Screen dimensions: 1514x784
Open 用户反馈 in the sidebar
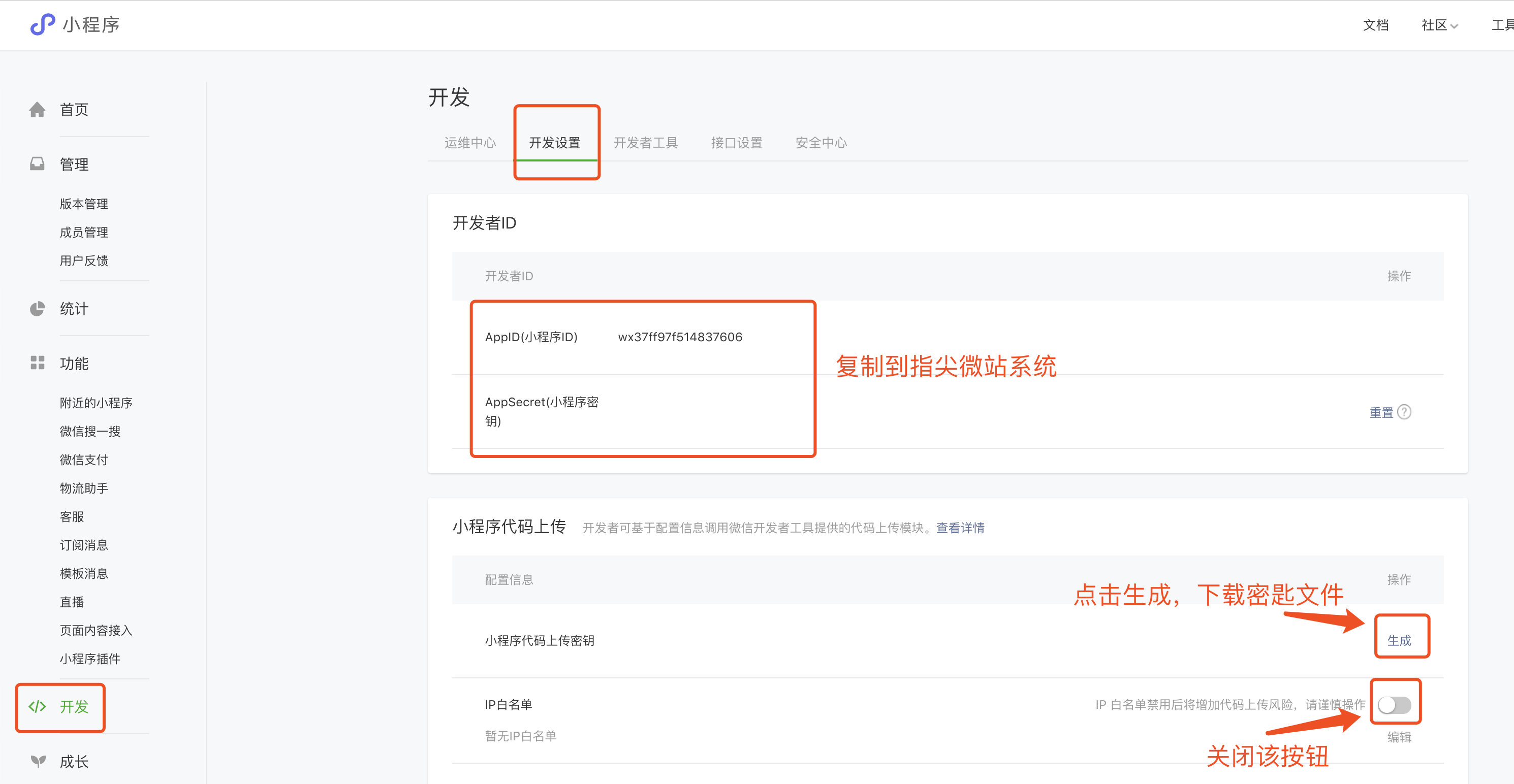tap(83, 260)
